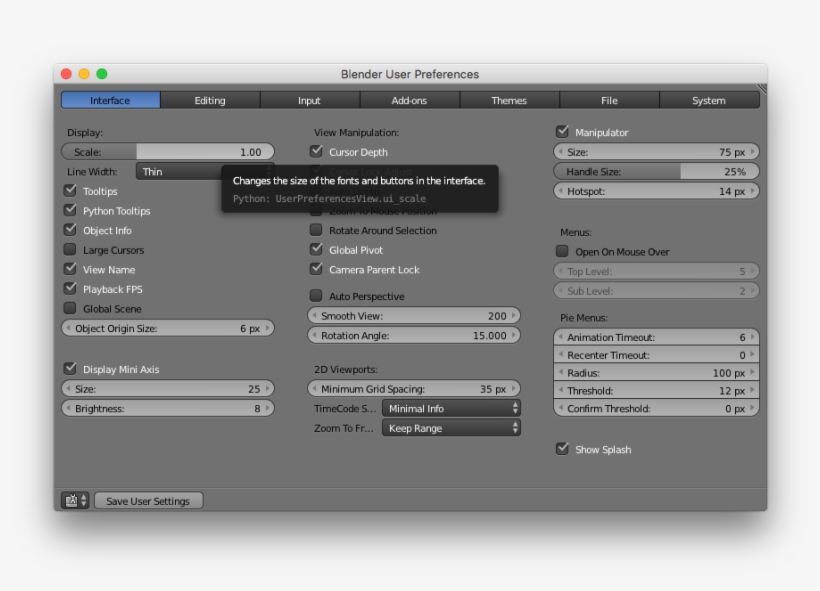
Task: Open the TimeCode Style Minimal Info dropdown
Action: point(451,408)
